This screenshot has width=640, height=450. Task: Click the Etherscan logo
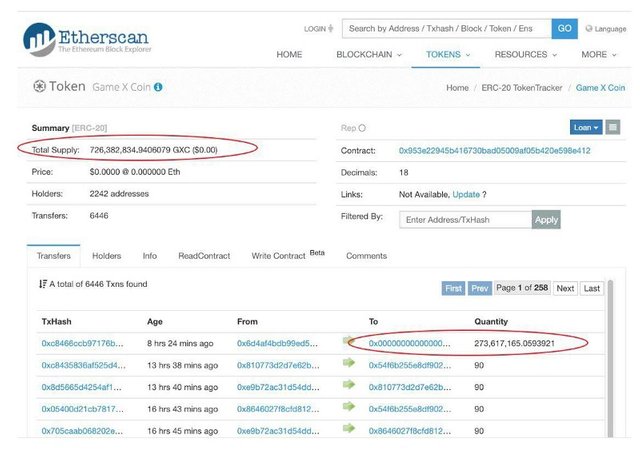click(x=87, y=39)
